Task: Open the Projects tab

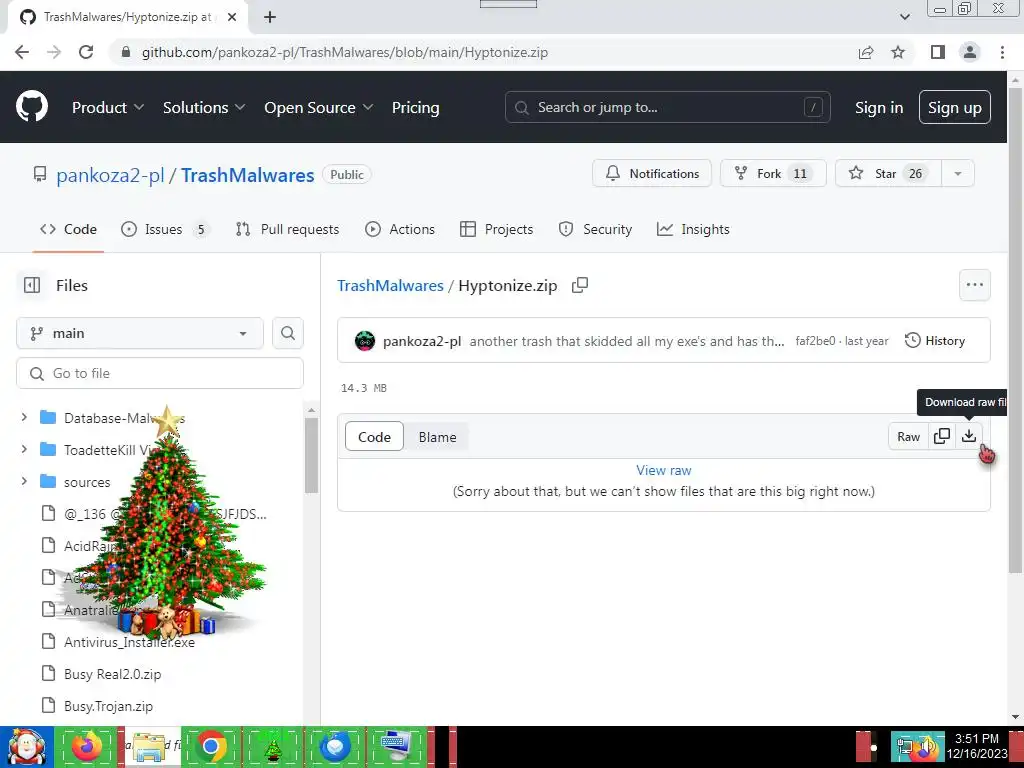Action: pos(496,229)
